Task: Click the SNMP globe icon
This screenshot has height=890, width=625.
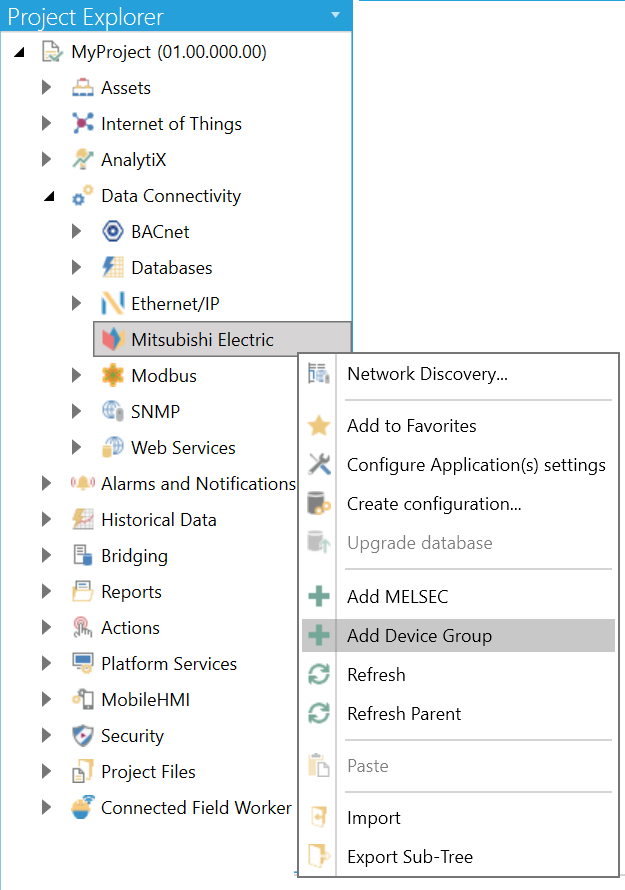Action: (113, 412)
